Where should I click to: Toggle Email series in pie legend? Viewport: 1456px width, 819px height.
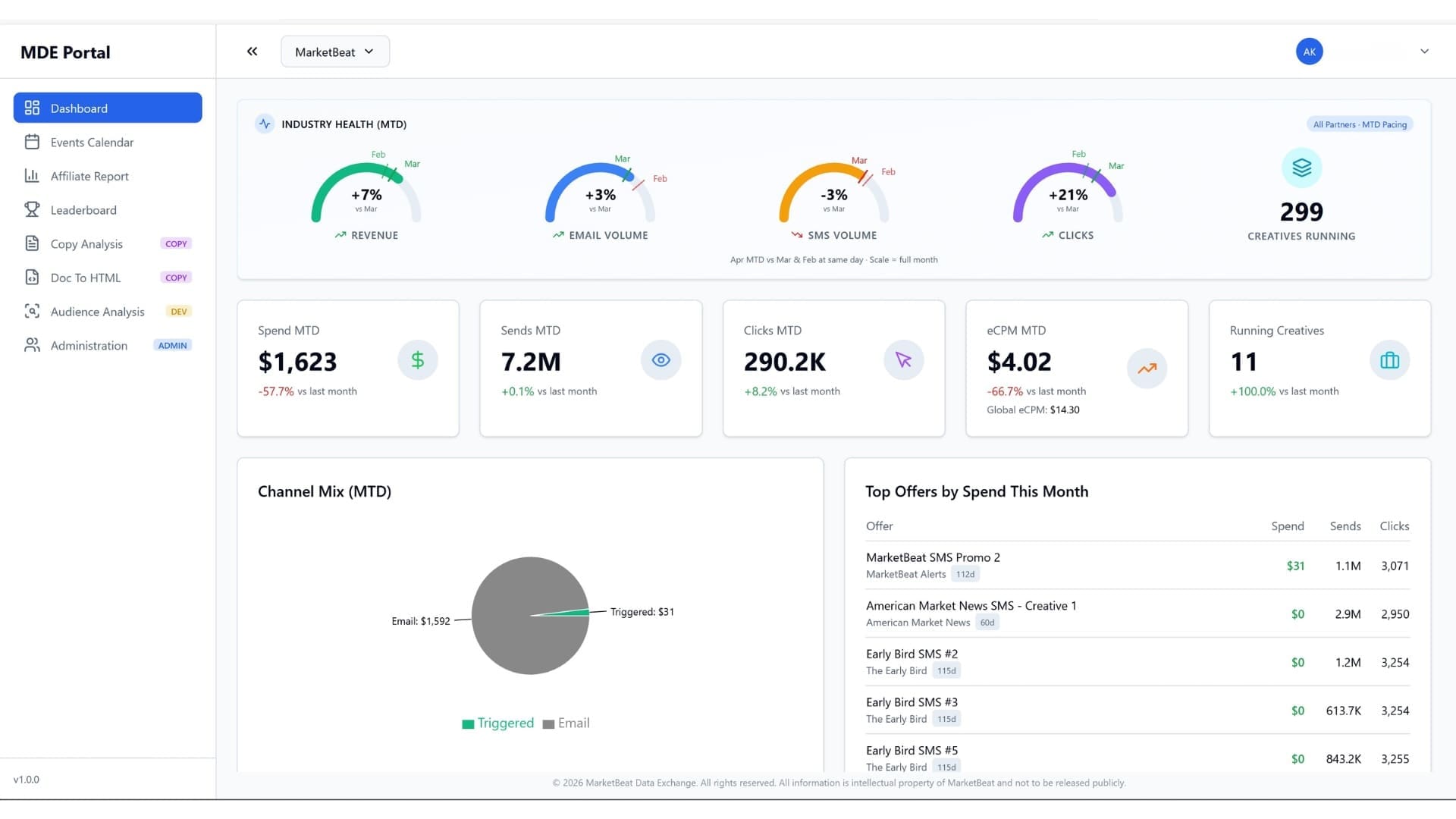[x=566, y=723]
